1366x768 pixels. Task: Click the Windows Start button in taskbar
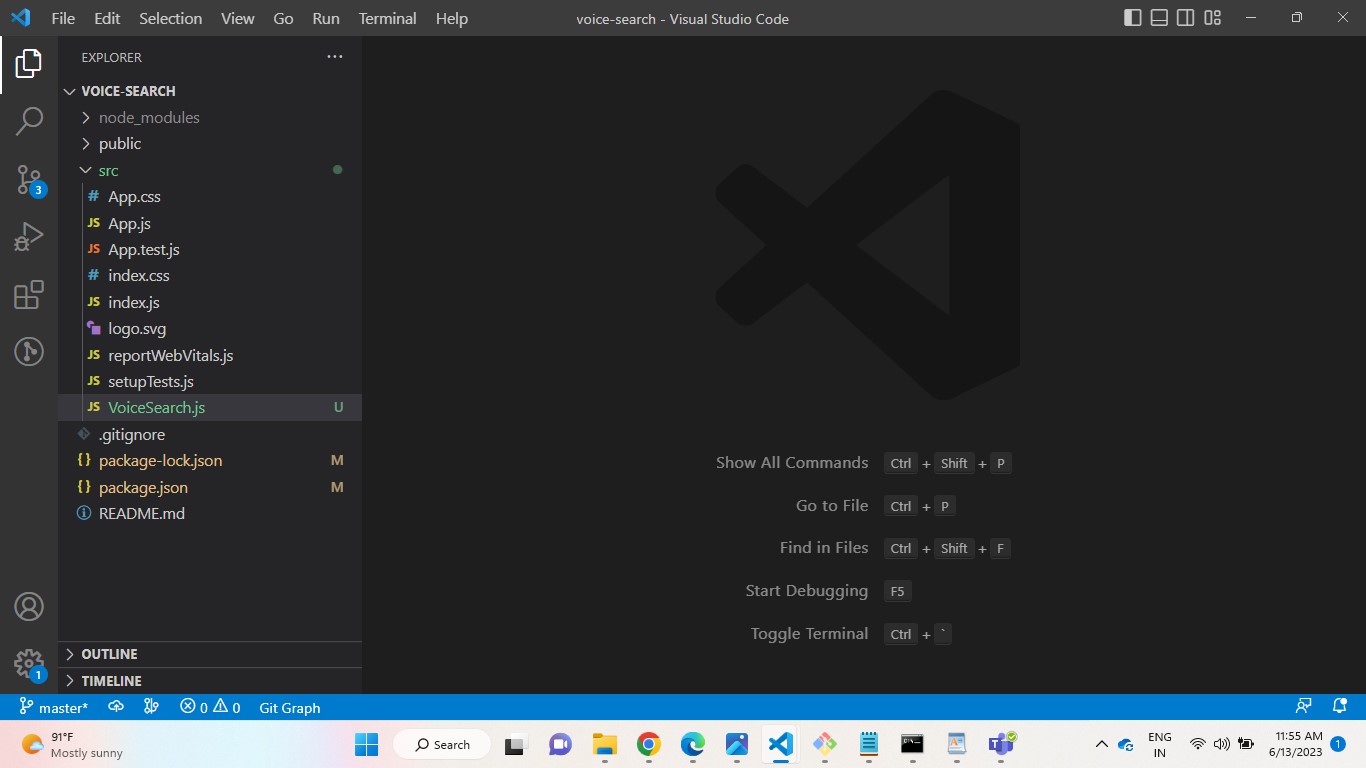point(367,744)
